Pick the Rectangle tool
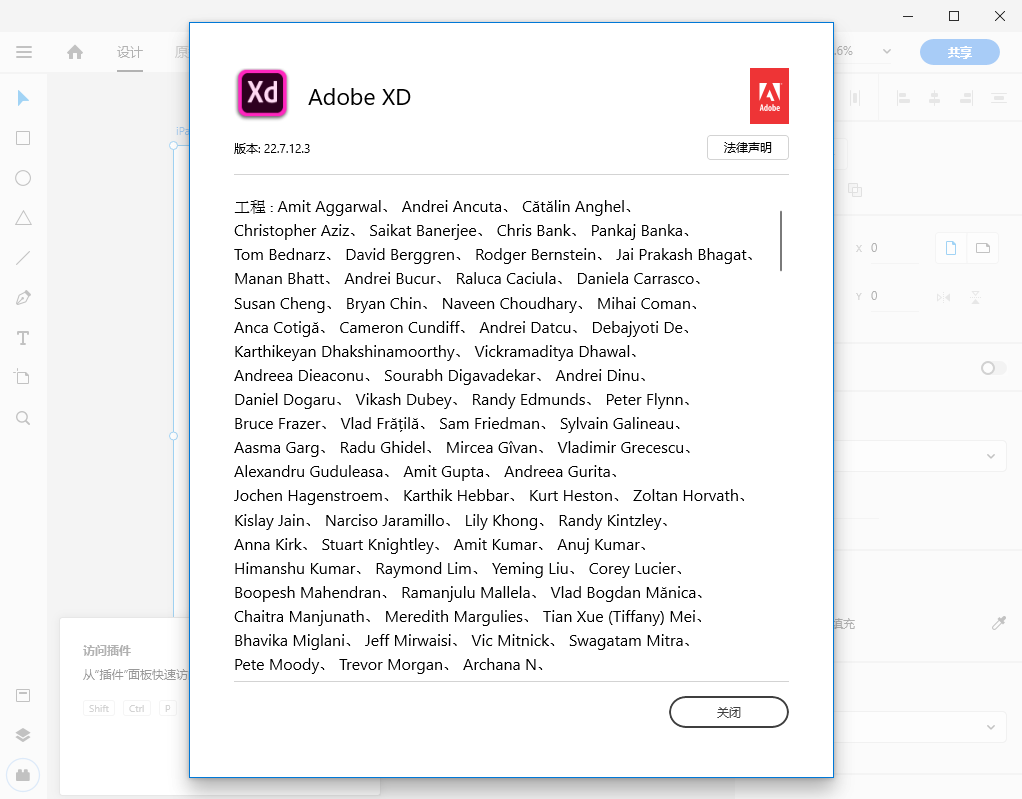The width and height of the screenshot is (1022, 799). pyautogui.click(x=23, y=138)
